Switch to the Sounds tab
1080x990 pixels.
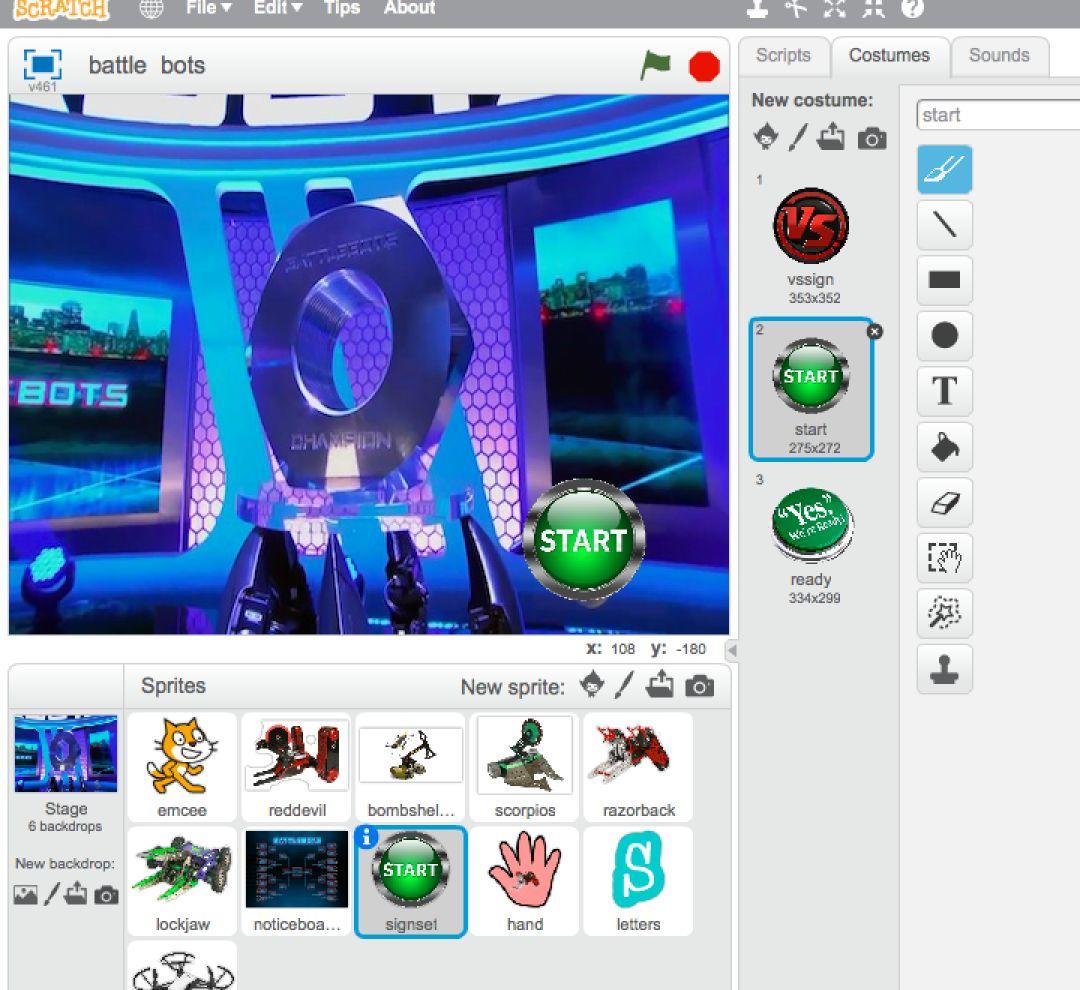click(999, 55)
